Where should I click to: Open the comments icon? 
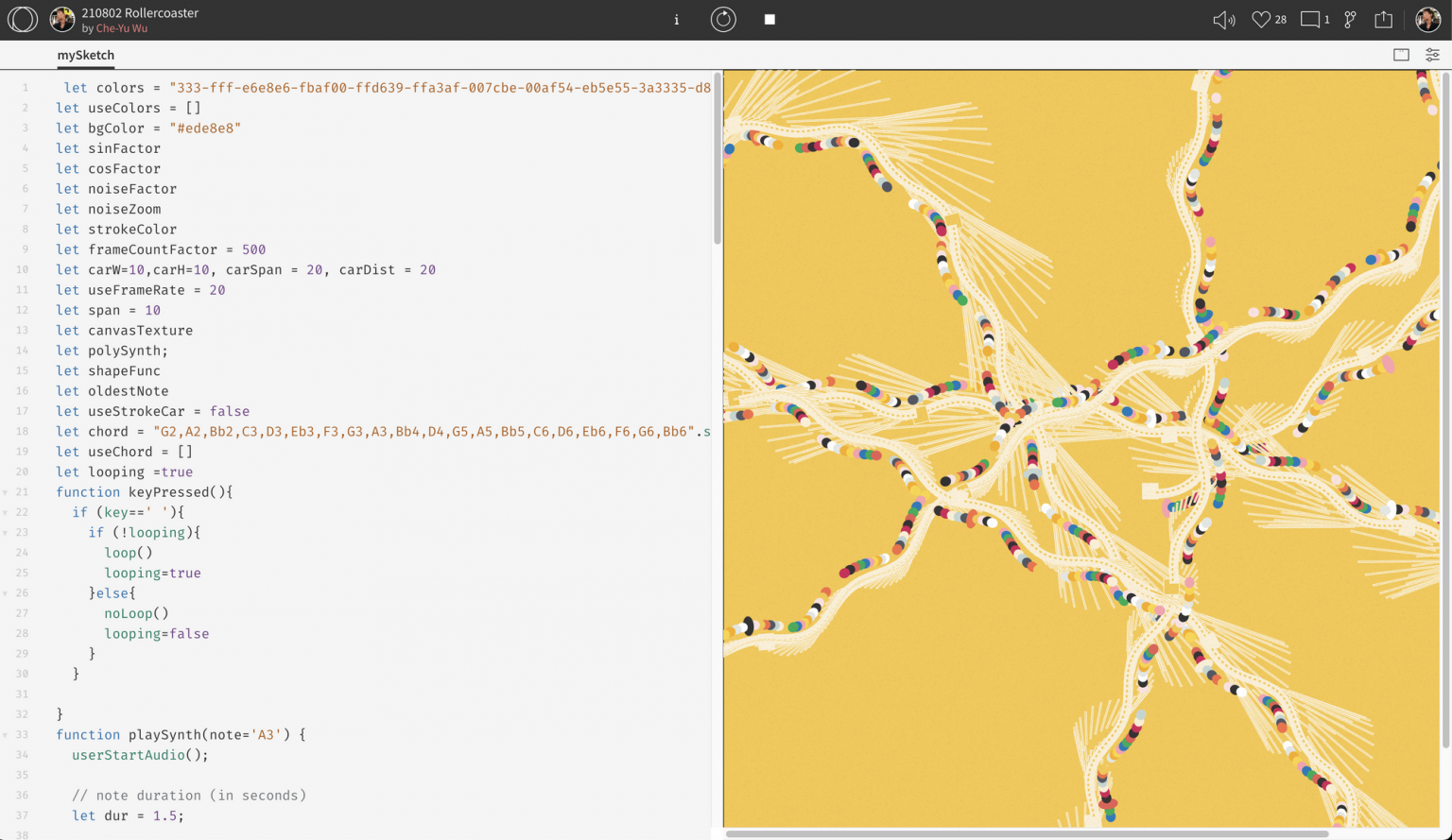(x=1310, y=20)
